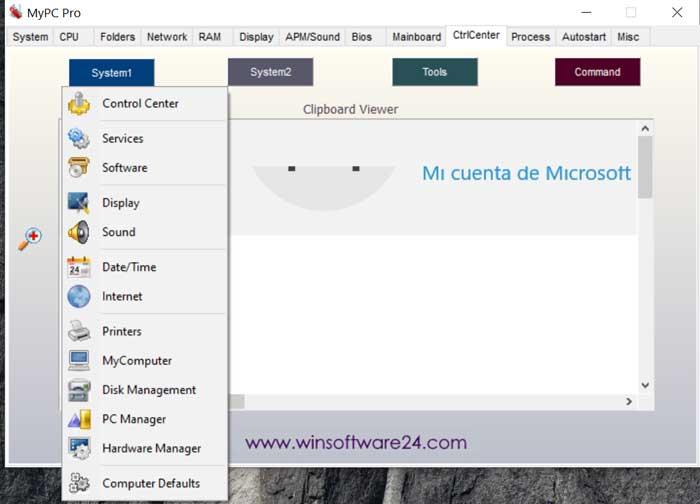Close the MyPC Pro window

pos(677,12)
